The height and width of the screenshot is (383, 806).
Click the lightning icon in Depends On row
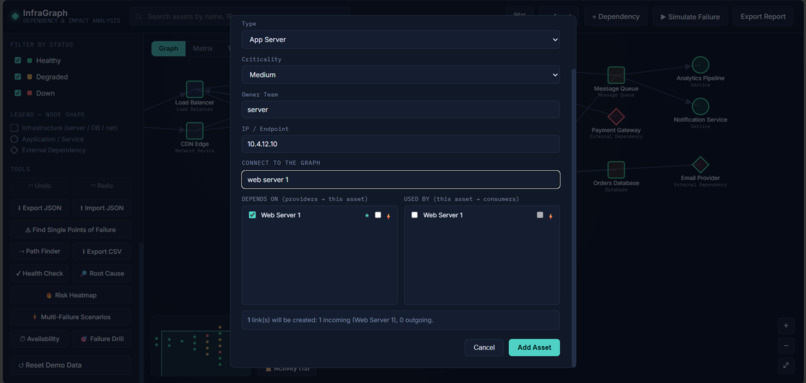[388, 216]
